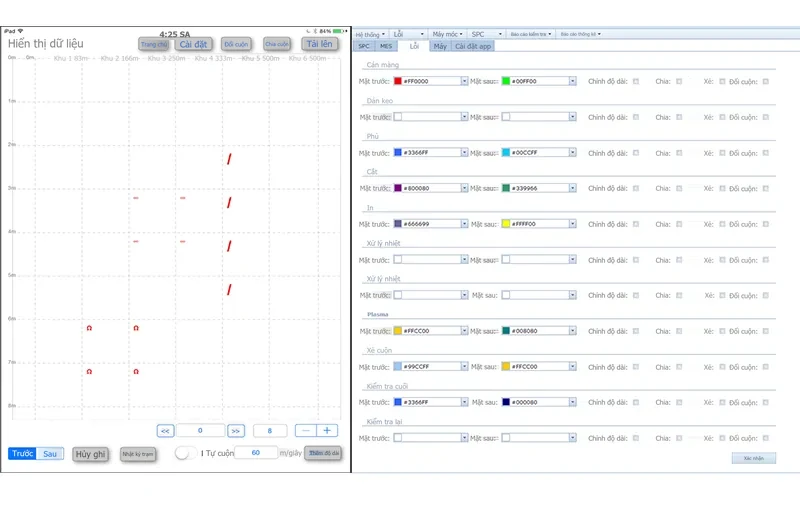Image resolution: width=800 pixels, height=510 pixels.
Task: Check Chỉnh độ dài box for Cán màng
Action: point(636,81)
